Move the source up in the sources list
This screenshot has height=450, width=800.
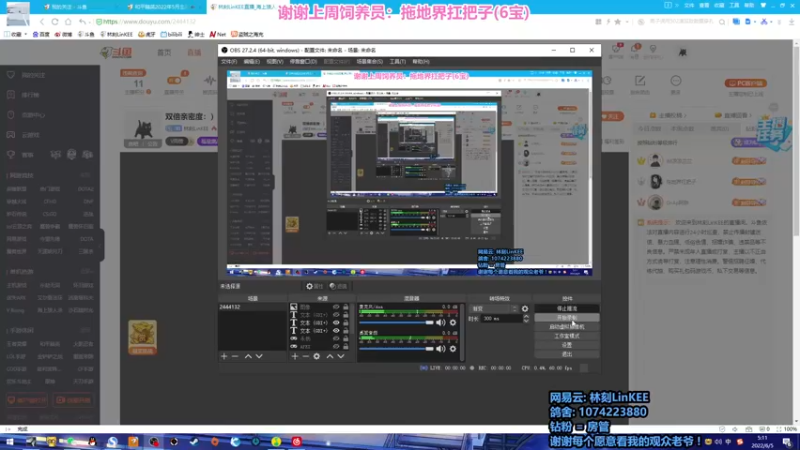(x=330, y=356)
